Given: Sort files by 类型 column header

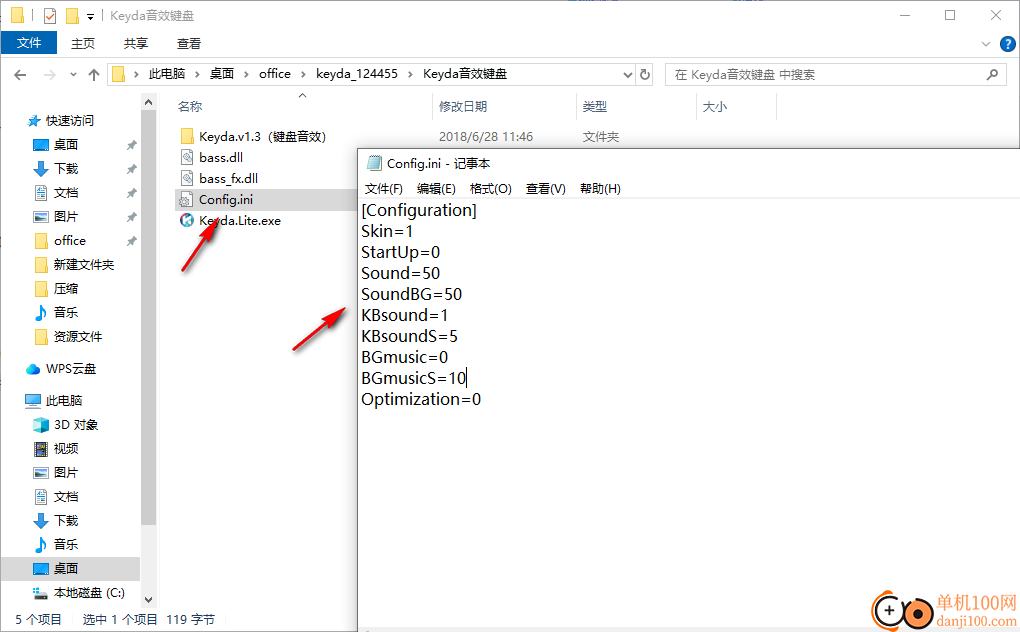Looking at the screenshot, I should click(595, 107).
